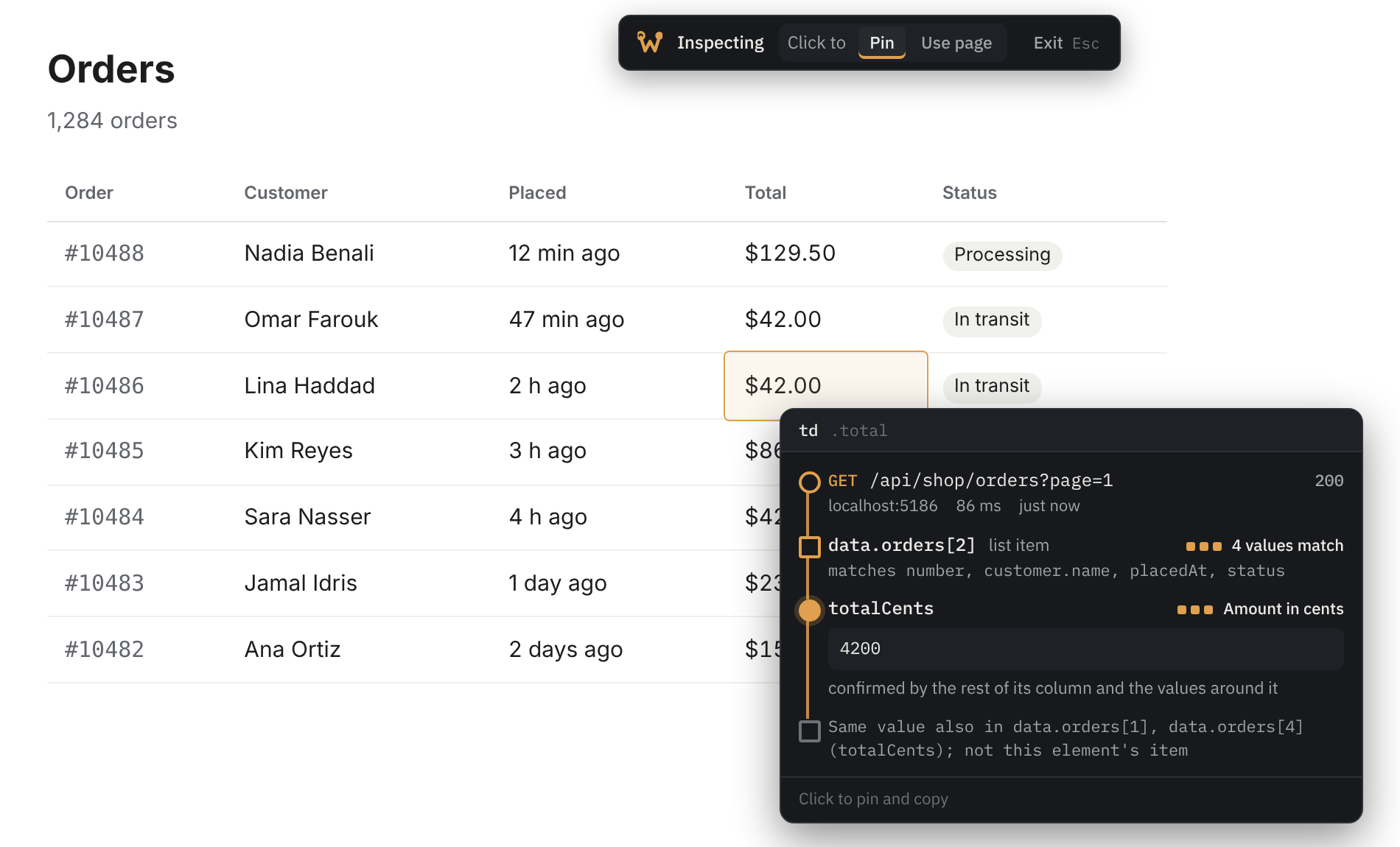Click the filled totalCents circle marker

point(809,610)
